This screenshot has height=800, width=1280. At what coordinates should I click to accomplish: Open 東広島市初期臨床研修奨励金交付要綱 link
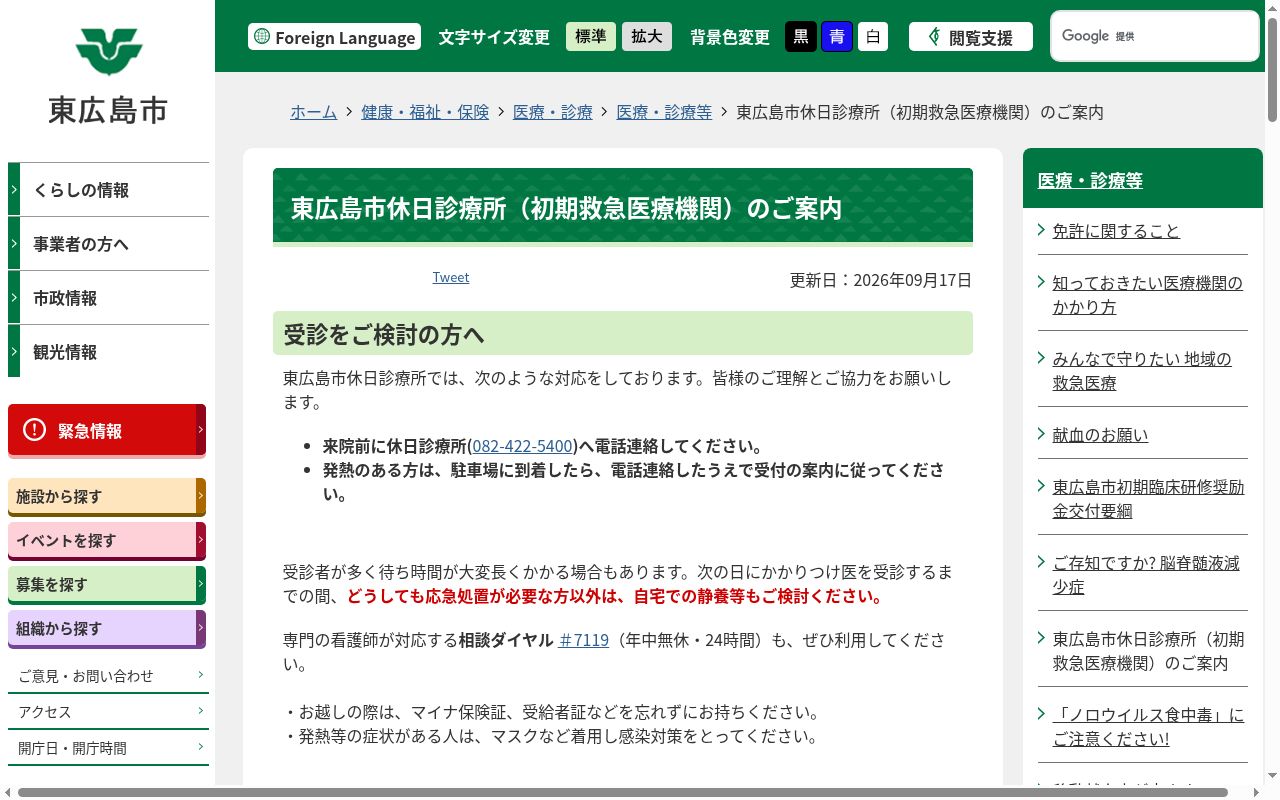click(x=1148, y=499)
